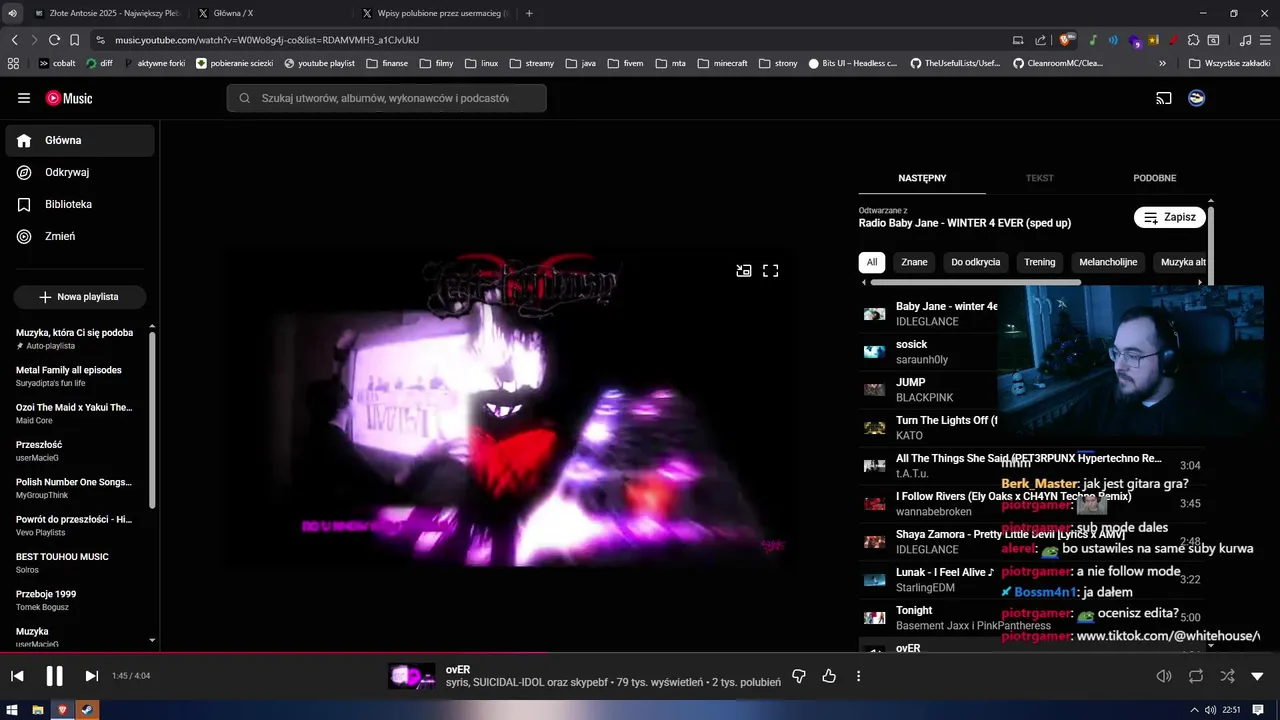Open a new browser tab
The width and height of the screenshot is (1280, 720).
click(529, 13)
